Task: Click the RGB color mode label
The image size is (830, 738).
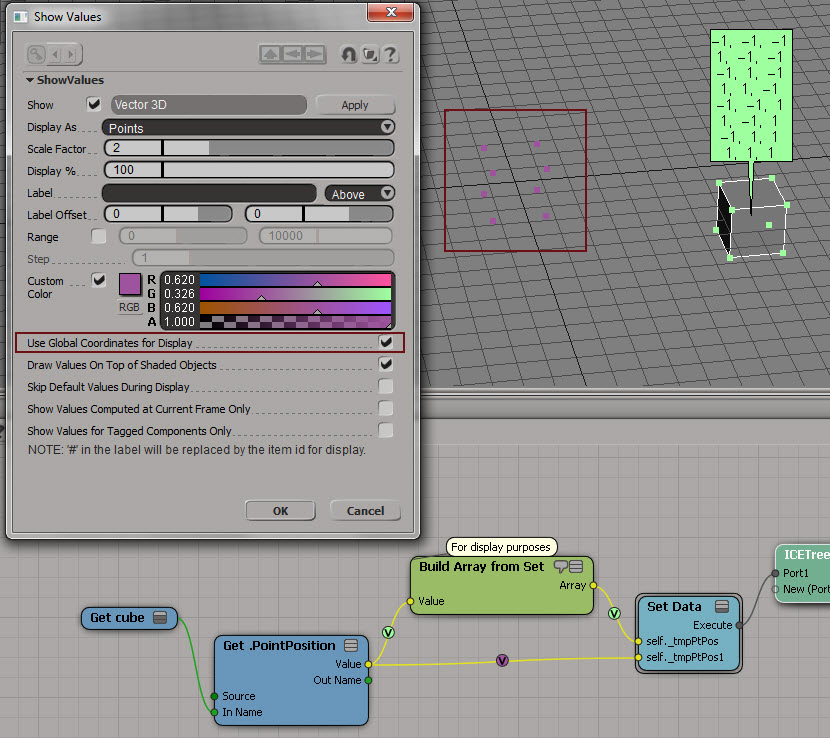Action: tap(129, 308)
